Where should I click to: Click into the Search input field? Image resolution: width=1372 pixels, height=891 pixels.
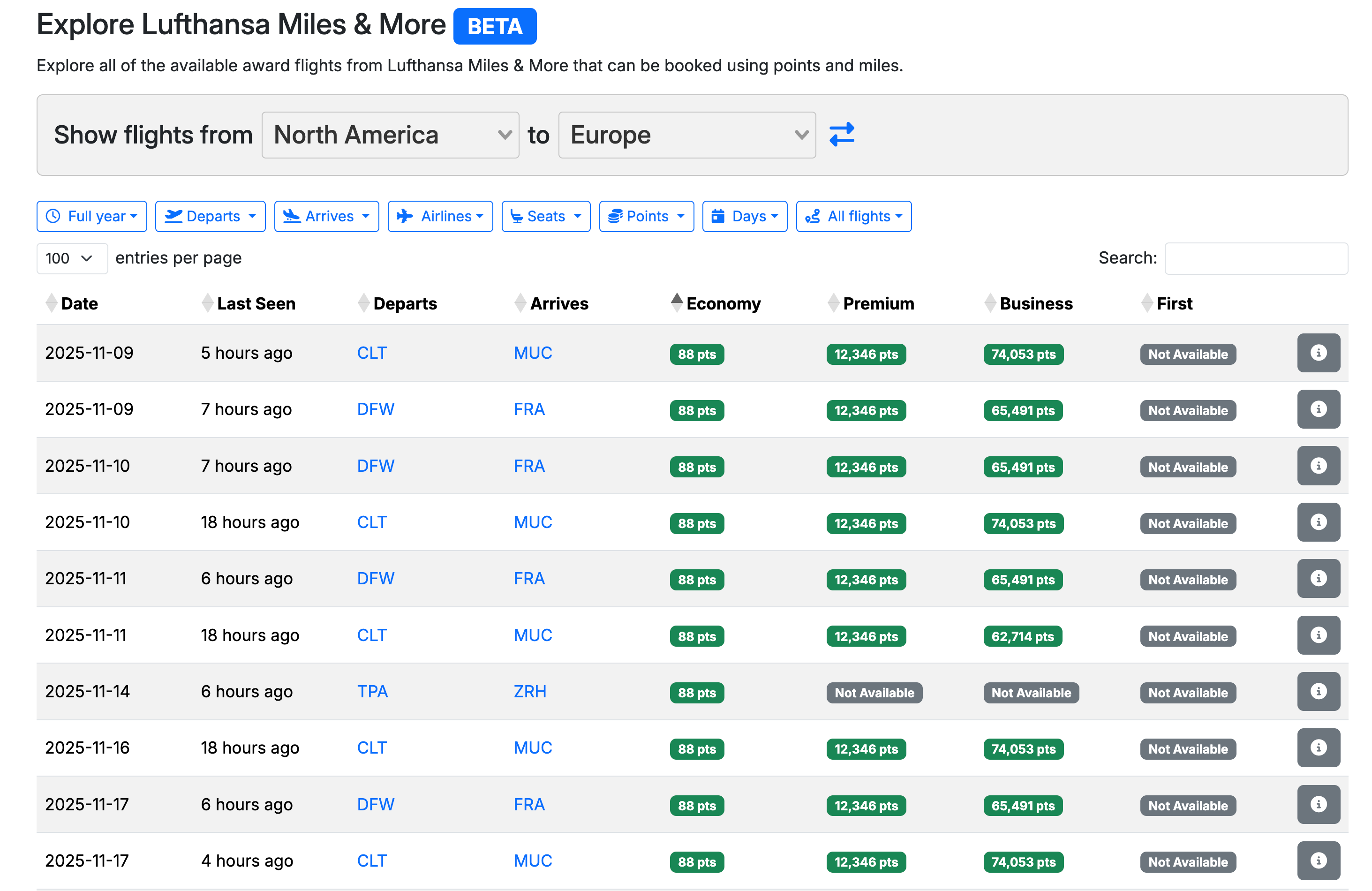point(1256,258)
